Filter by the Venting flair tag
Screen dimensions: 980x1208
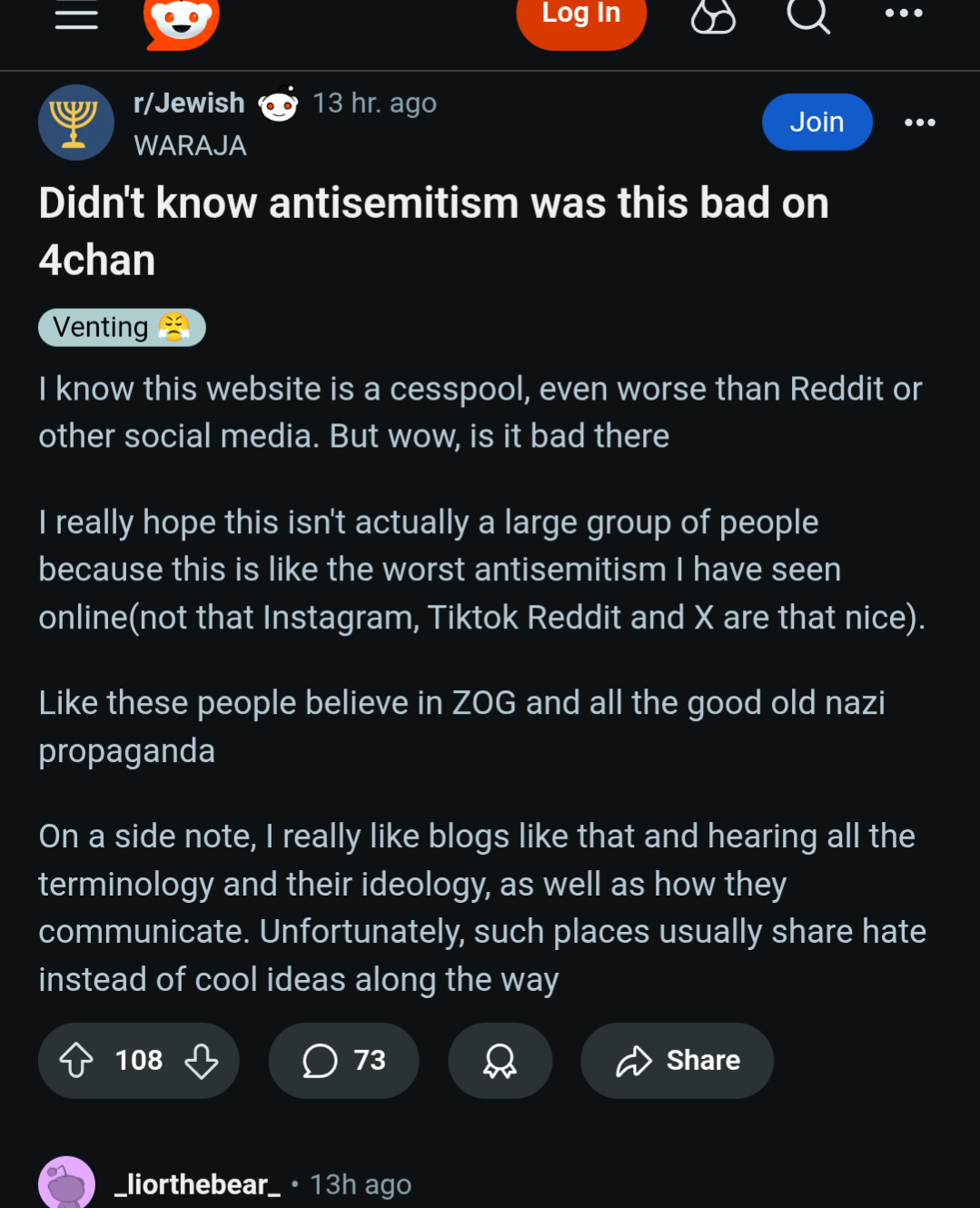click(122, 327)
